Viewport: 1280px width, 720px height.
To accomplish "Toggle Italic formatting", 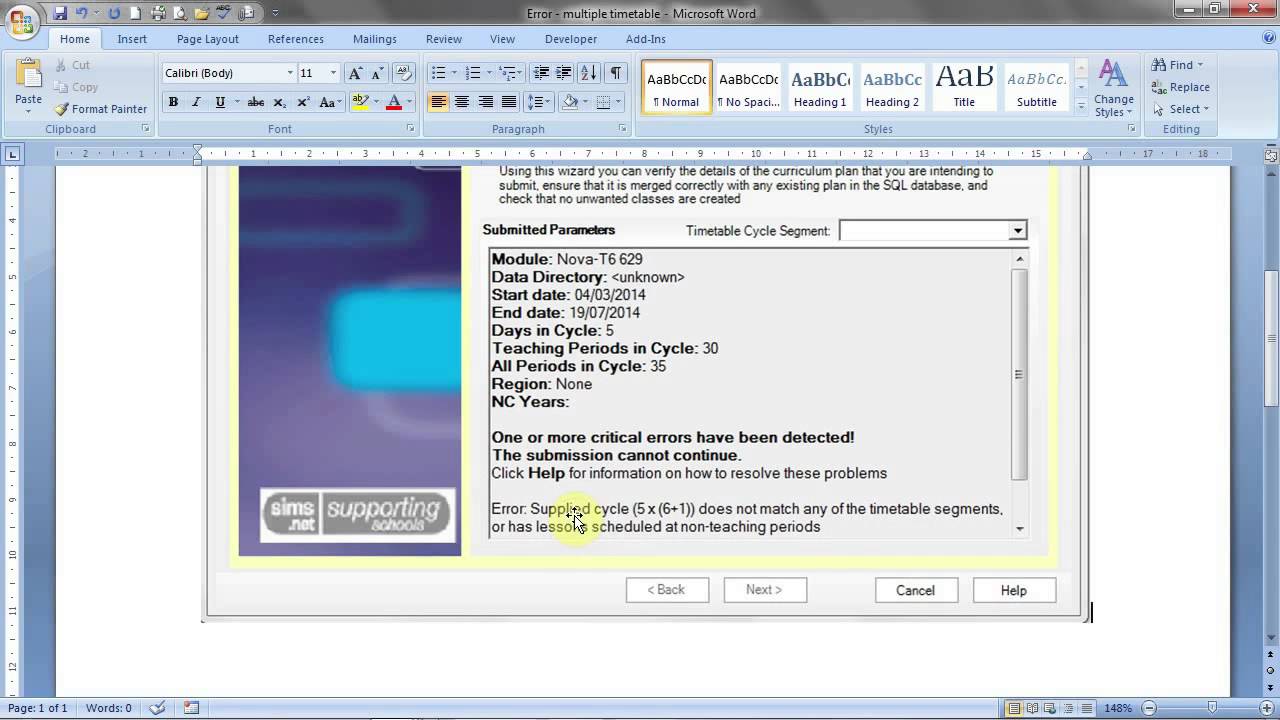I will pos(196,102).
